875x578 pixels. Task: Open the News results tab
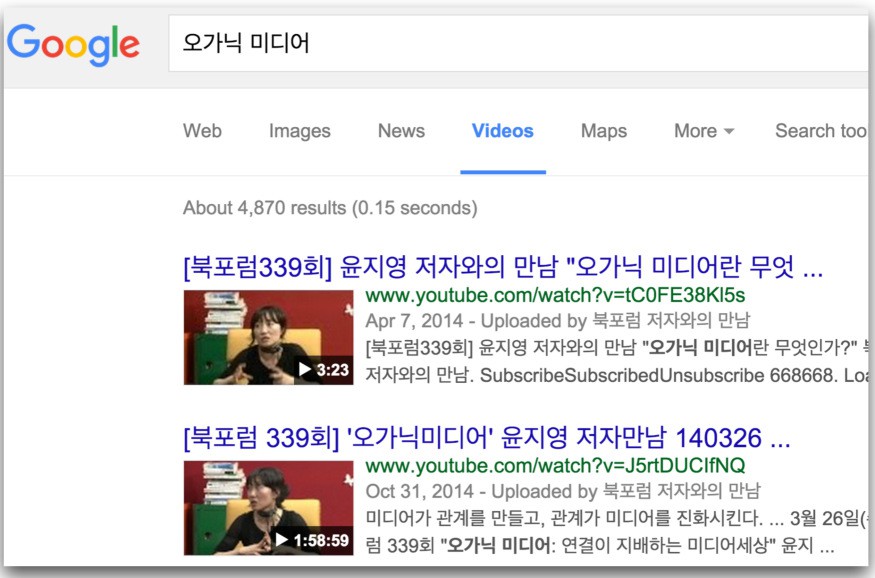pyautogui.click(x=401, y=131)
